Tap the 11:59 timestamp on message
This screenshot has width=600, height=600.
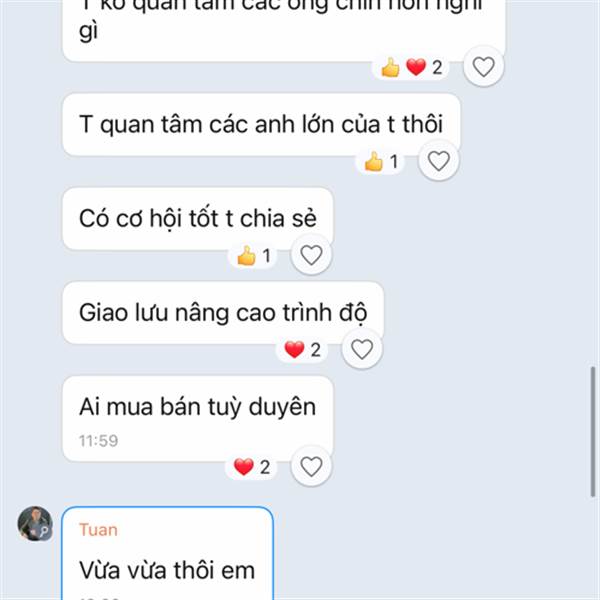pyautogui.click(x=98, y=441)
